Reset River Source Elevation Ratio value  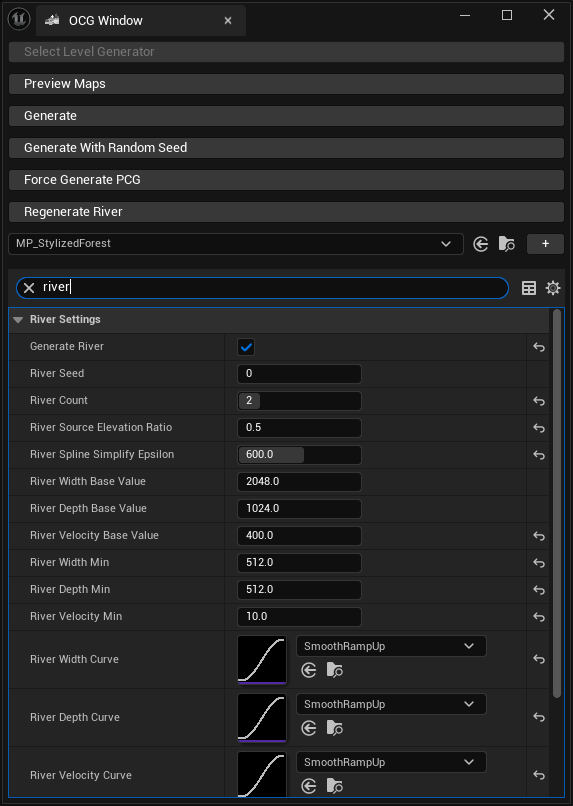[x=539, y=428]
